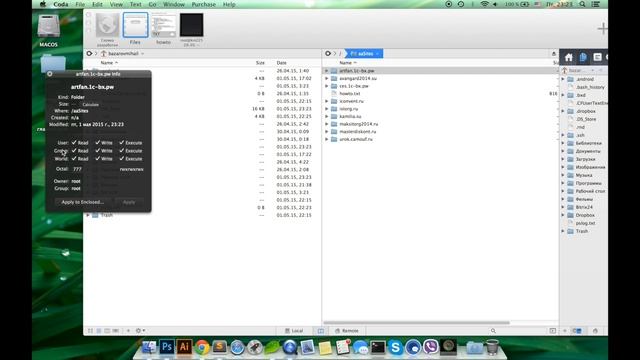Open the Wi-Fi status menu
This screenshot has height=360, width=640.
(484, 4)
